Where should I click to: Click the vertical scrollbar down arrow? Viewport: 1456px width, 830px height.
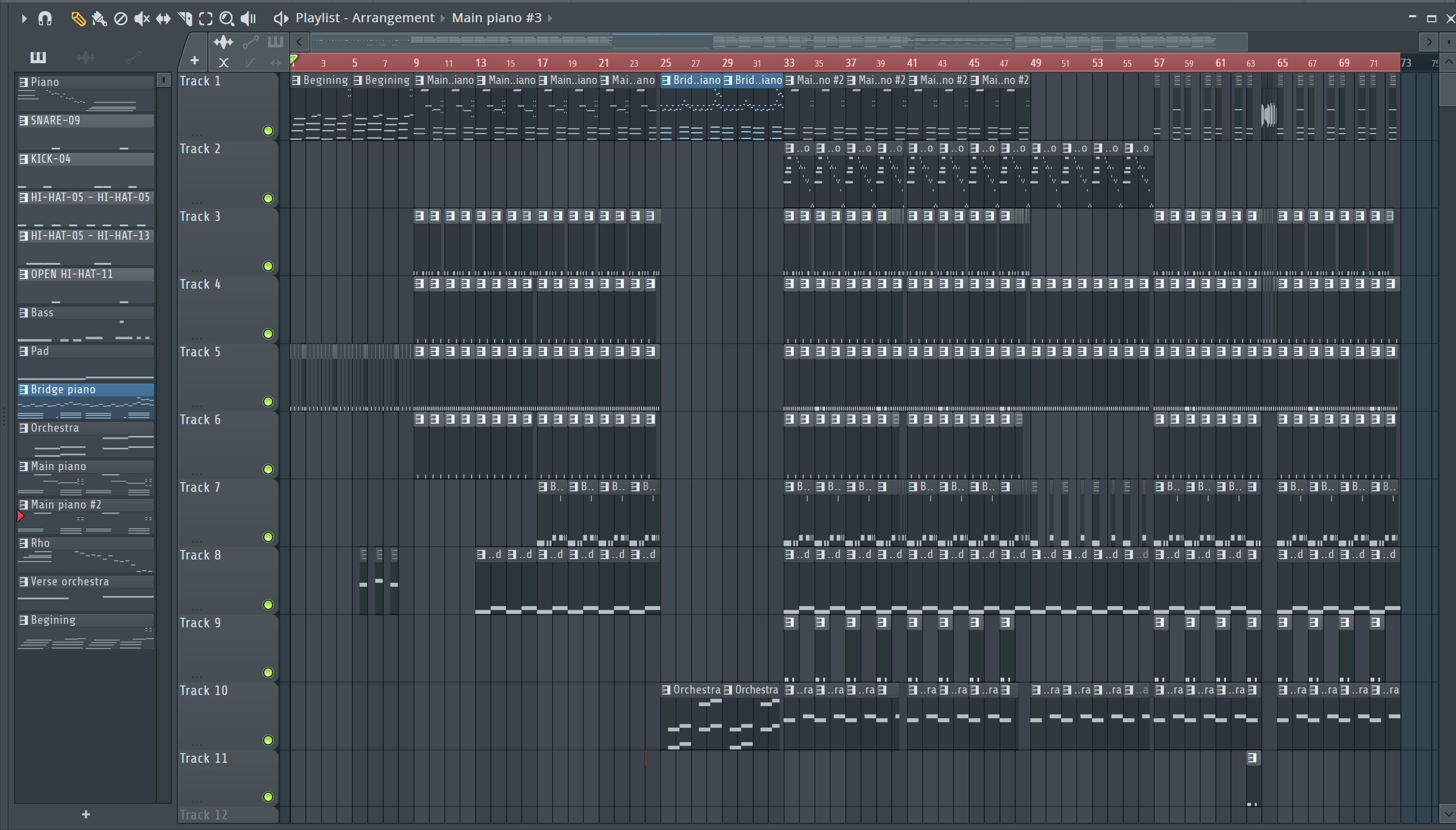click(1449, 813)
